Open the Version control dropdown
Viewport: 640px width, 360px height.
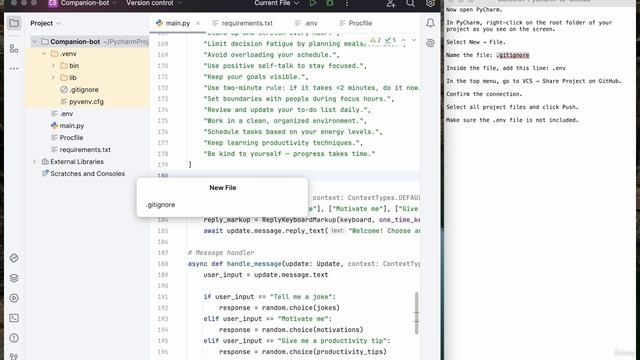153,3
